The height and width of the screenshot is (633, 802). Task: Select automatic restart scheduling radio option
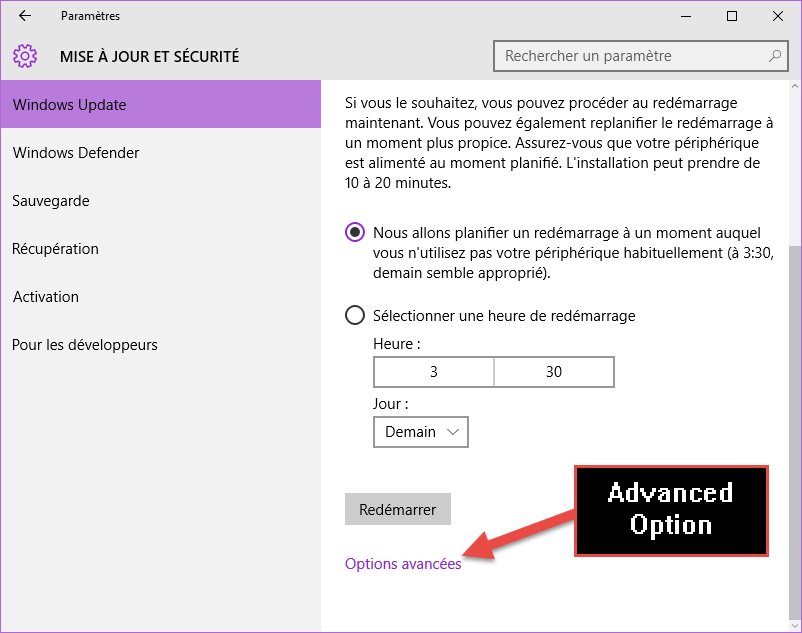(355, 232)
